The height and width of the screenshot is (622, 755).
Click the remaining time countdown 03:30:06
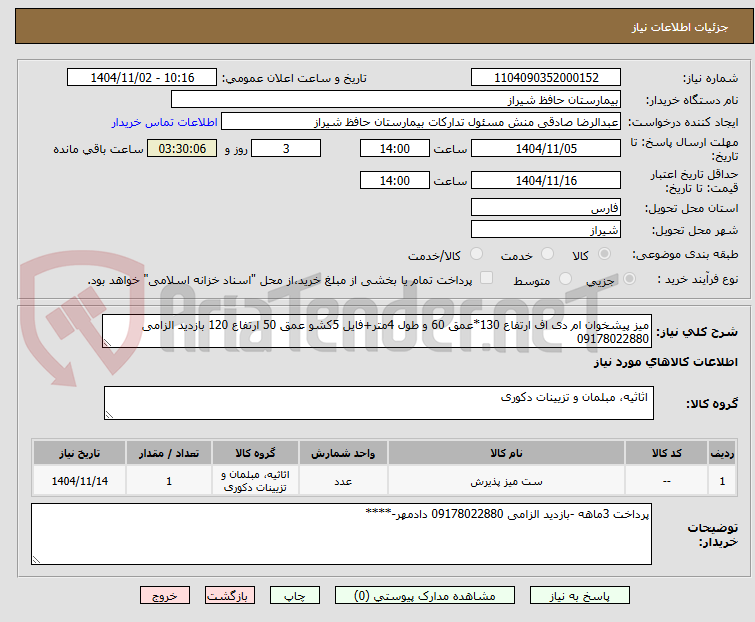pyautogui.click(x=182, y=148)
